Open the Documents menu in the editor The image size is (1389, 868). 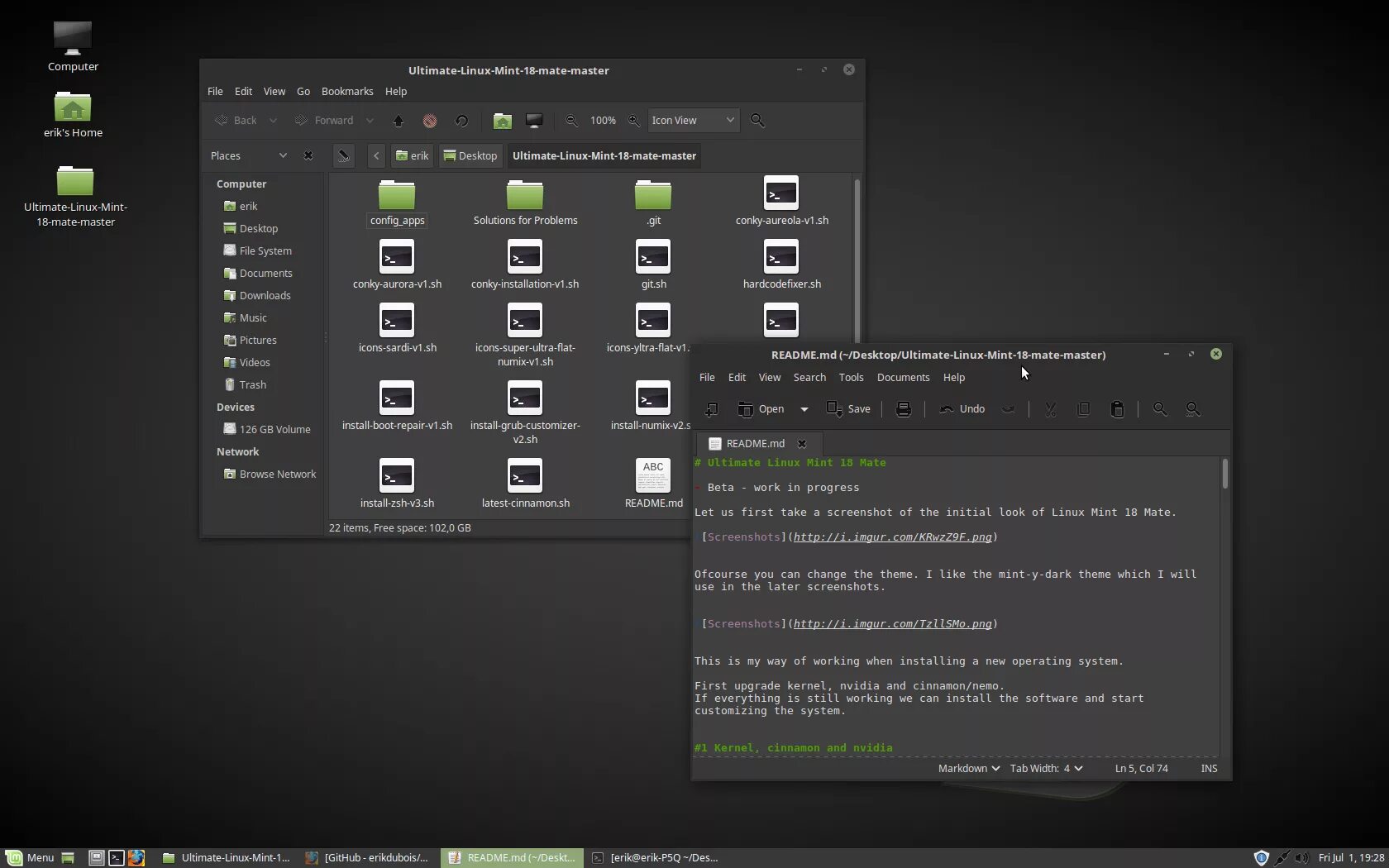[x=903, y=377]
